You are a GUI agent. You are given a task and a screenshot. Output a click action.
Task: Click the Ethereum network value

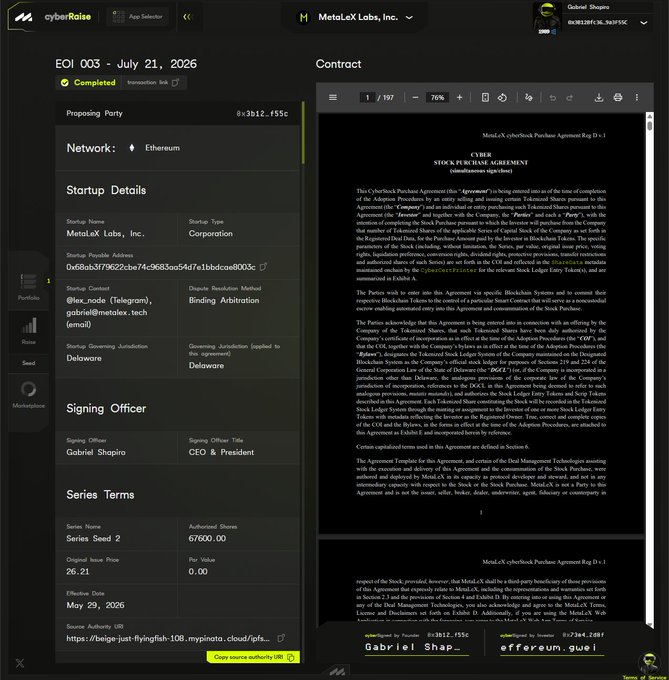pyautogui.click(x=162, y=148)
